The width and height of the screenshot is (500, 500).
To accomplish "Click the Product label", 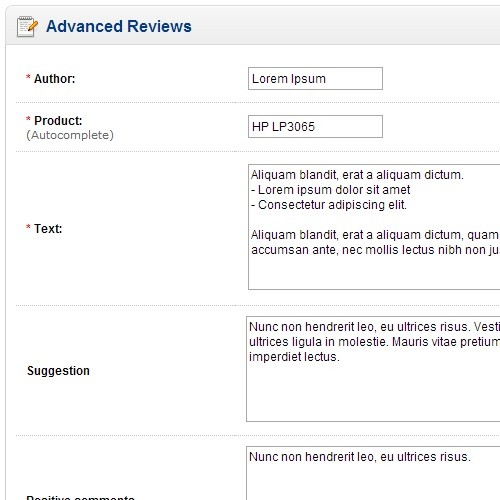I will (58, 121).
